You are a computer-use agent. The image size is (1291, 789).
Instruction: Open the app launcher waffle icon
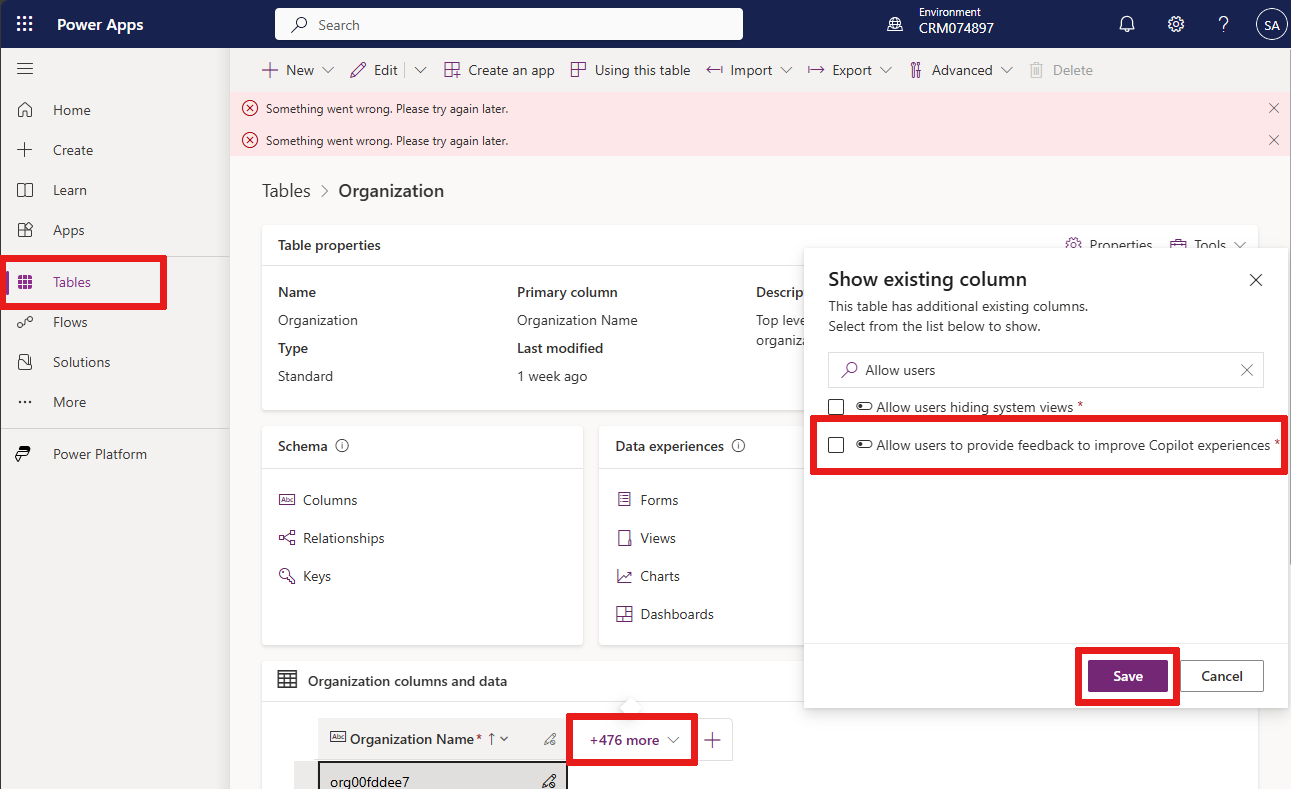tap(25, 25)
